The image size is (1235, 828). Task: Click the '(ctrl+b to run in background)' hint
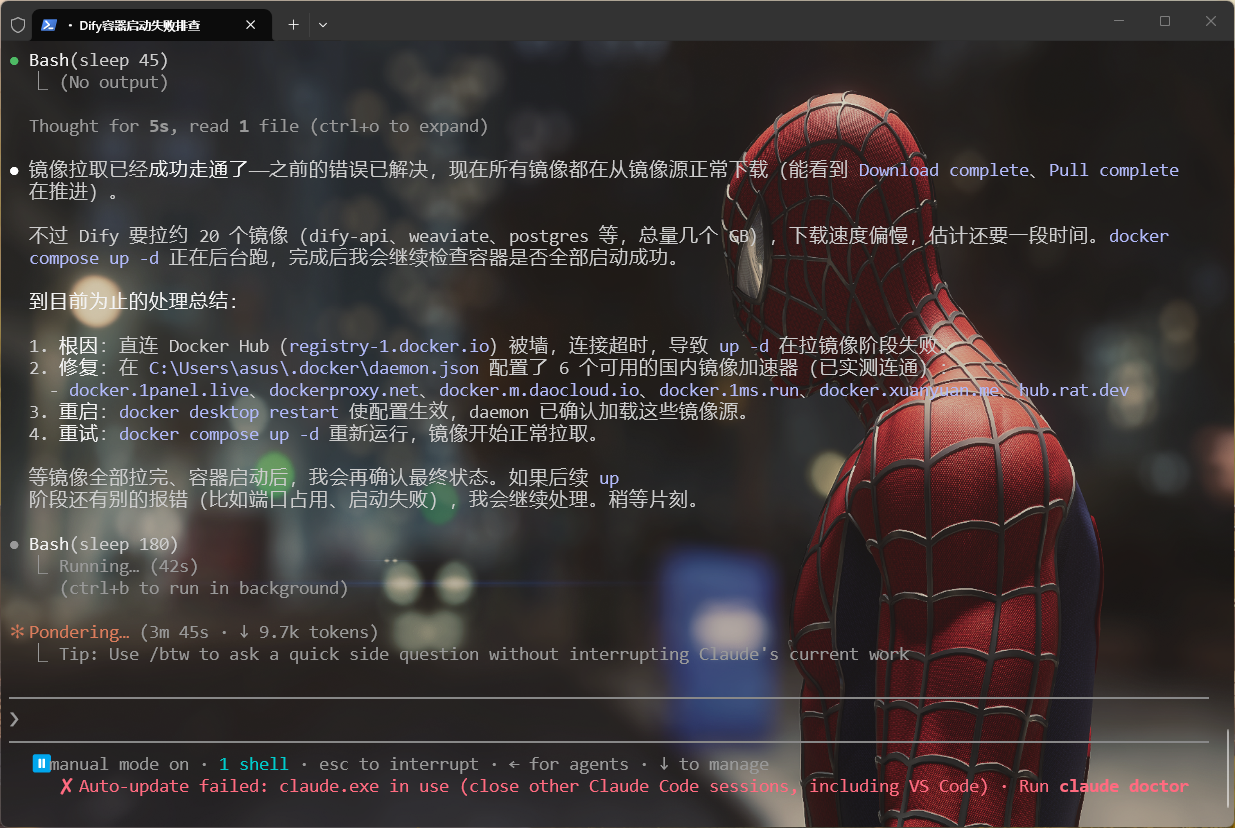point(204,588)
